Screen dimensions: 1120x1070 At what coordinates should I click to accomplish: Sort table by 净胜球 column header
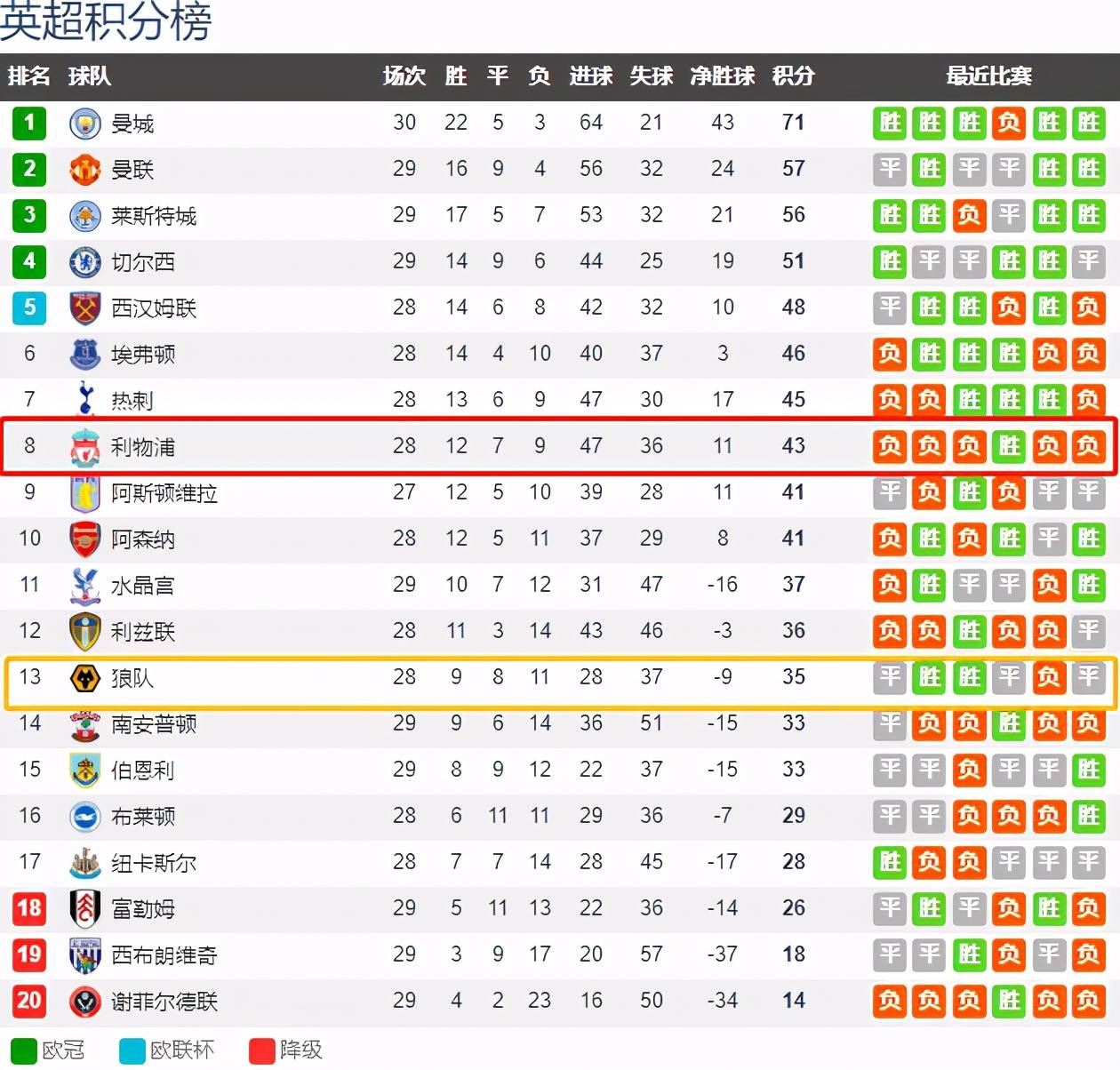pos(722,76)
